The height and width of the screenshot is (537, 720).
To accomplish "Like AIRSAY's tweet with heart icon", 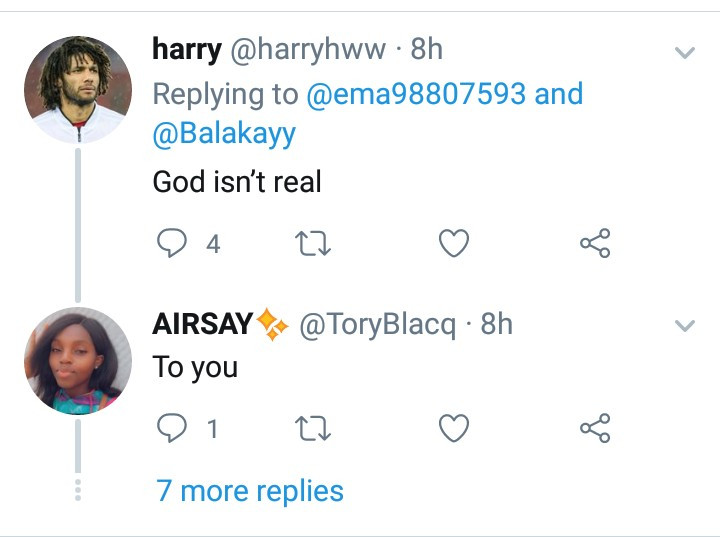I will click(x=454, y=428).
